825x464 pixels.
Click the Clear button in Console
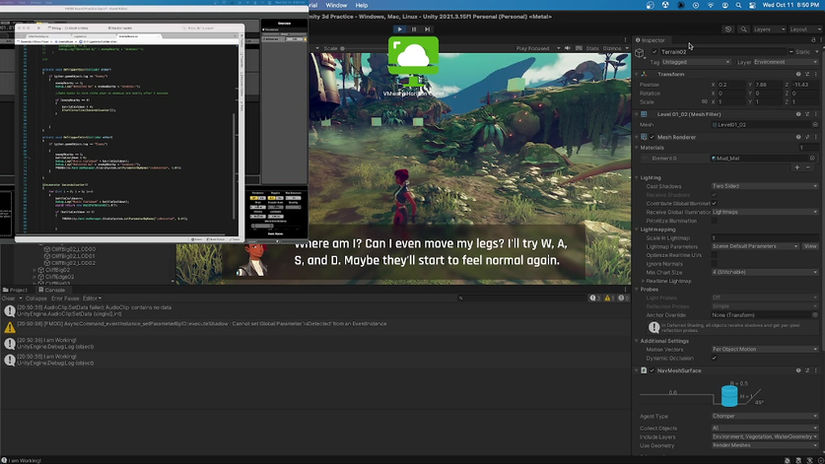pos(8,298)
